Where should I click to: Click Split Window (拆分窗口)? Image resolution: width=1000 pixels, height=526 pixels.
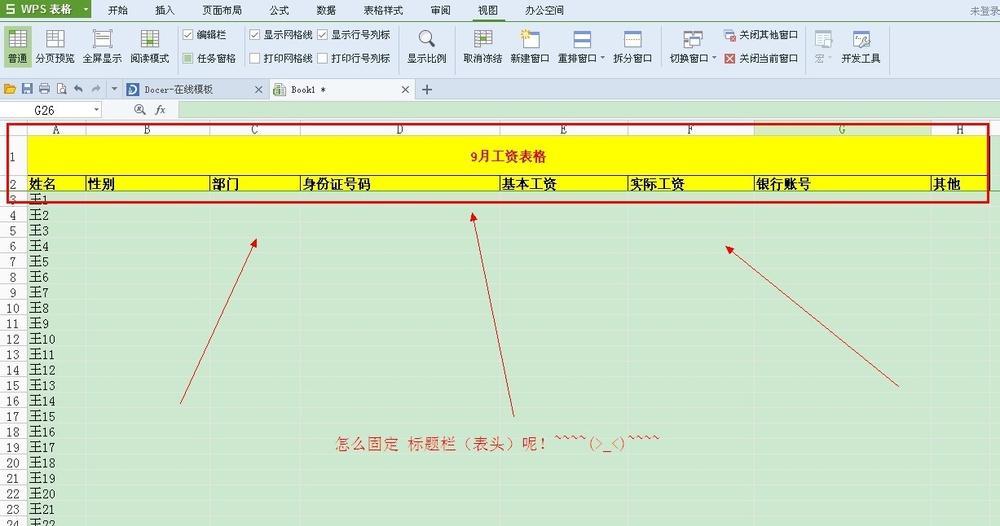click(x=633, y=45)
